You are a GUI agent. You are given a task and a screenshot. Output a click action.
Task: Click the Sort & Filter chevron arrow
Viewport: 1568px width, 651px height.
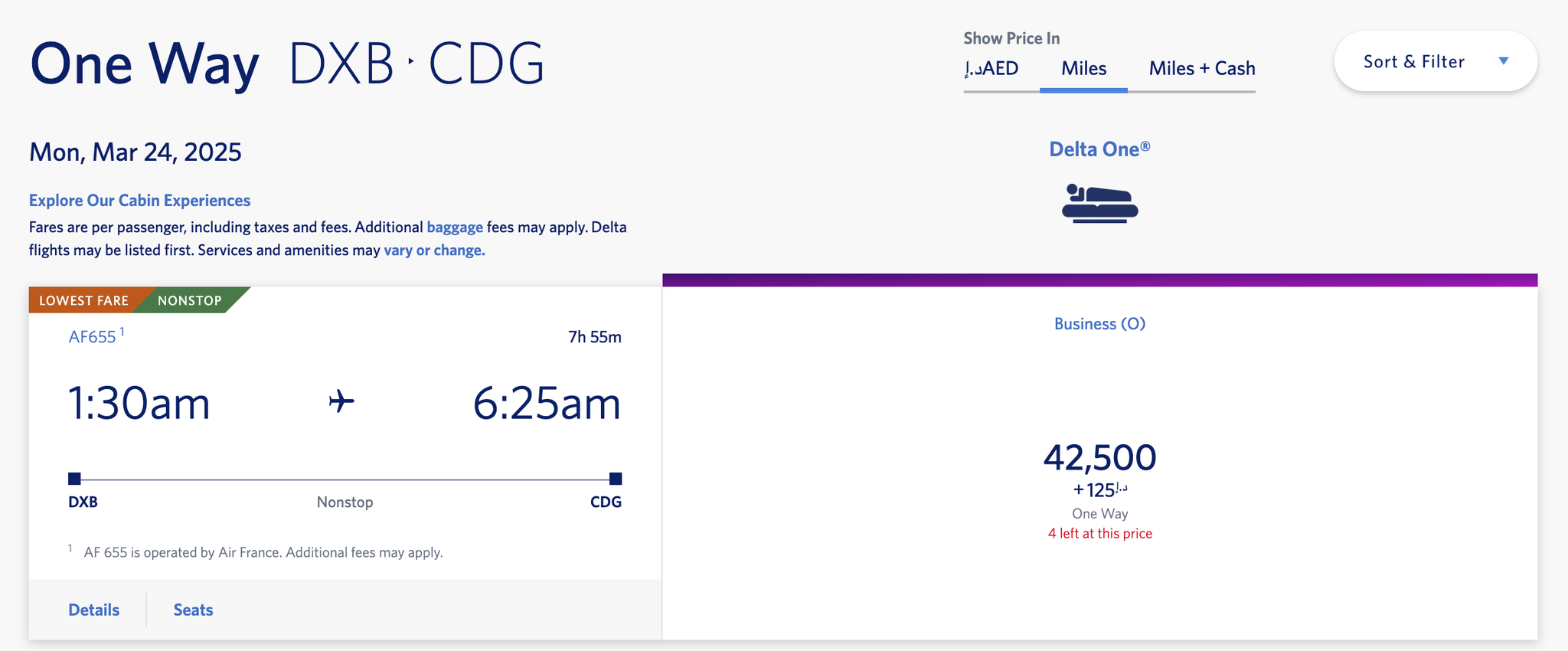1504,60
